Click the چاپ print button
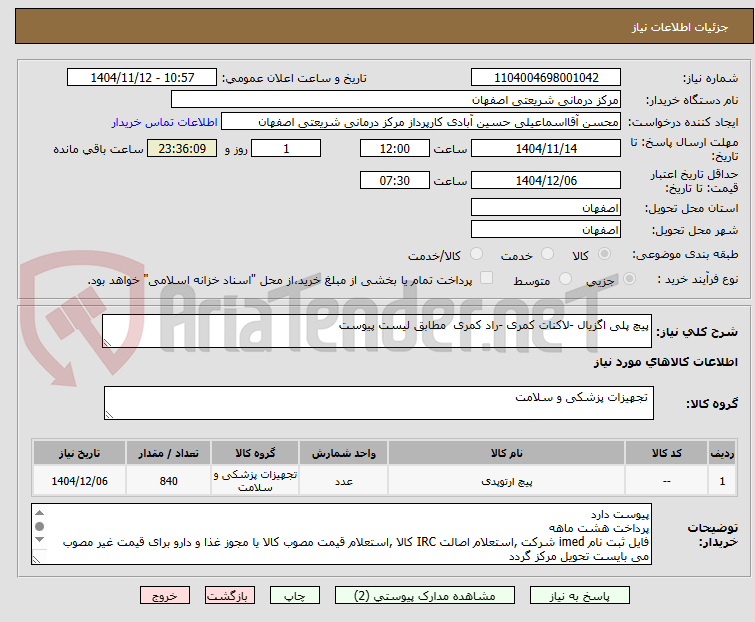Screen dimensions: 755x622 295,596
